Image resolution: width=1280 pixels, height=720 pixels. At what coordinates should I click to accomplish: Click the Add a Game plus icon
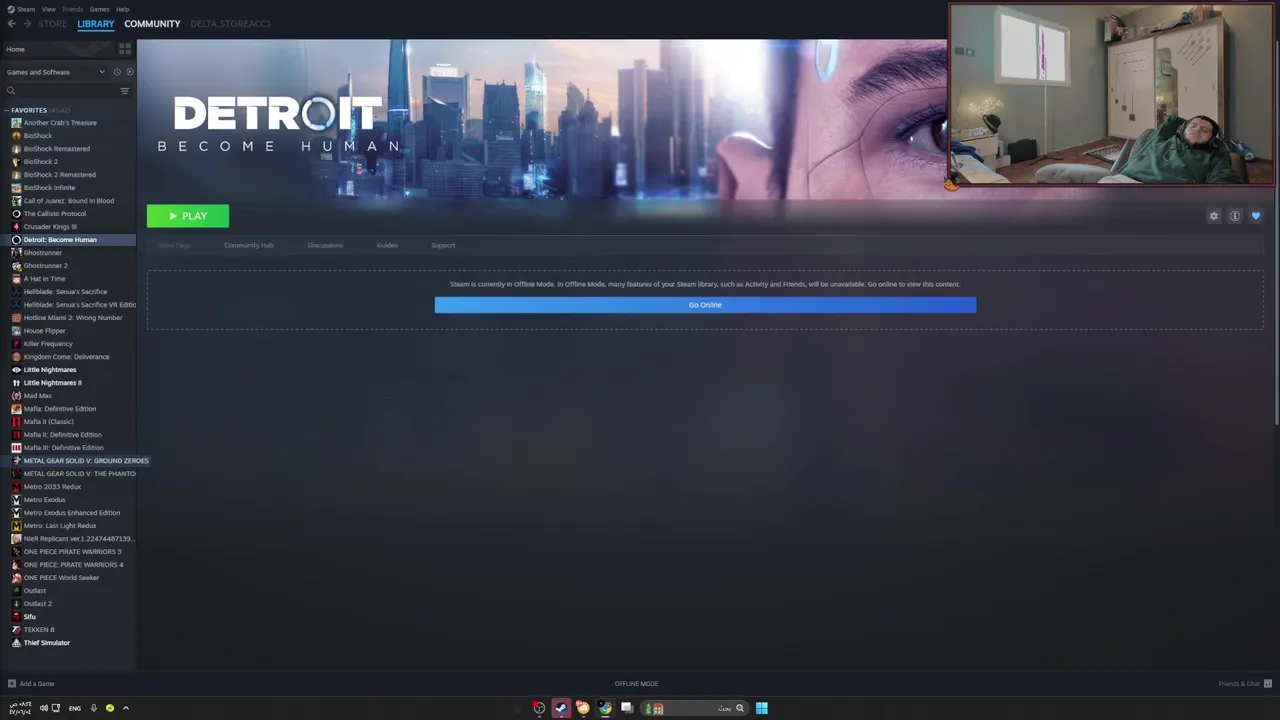point(12,684)
